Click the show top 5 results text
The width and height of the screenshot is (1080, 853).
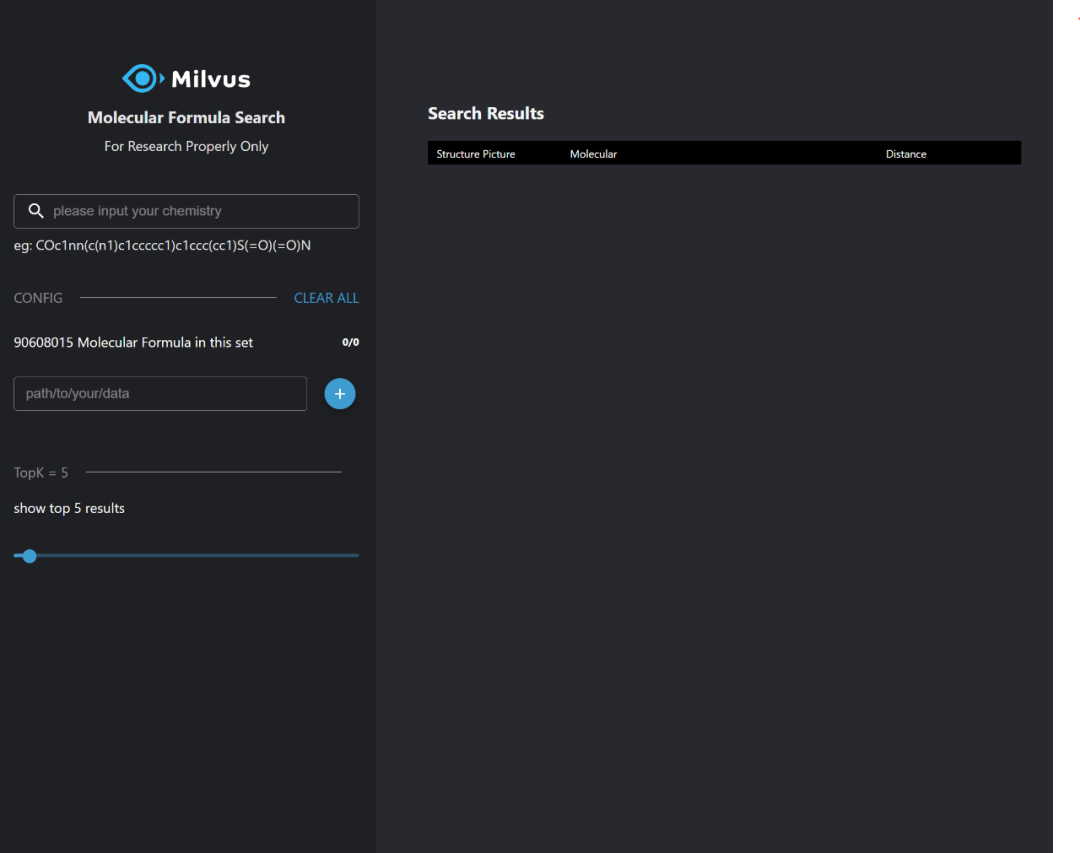pyautogui.click(x=69, y=508)
